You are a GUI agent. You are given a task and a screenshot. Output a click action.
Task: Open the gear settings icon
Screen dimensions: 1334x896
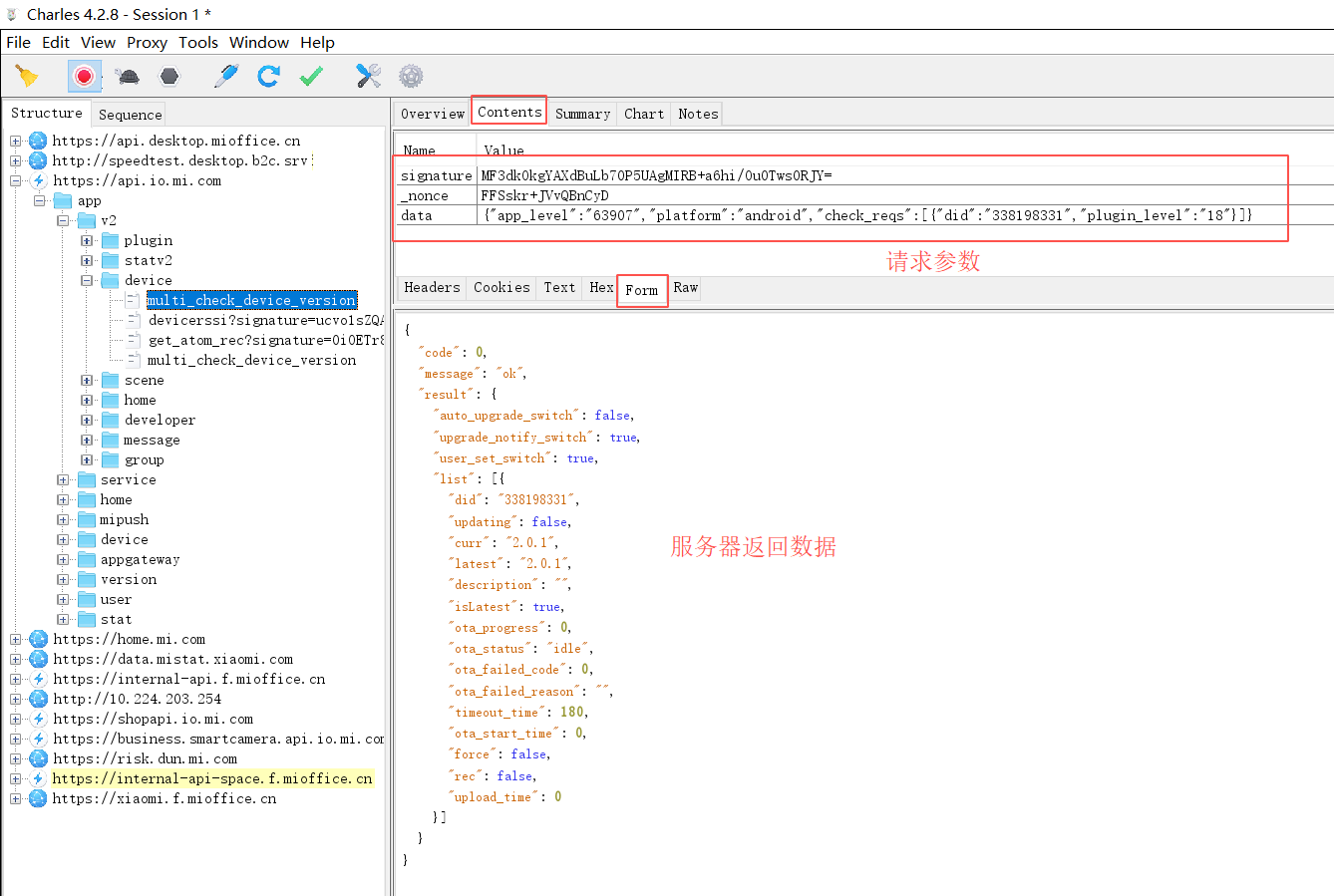[411, 76]
